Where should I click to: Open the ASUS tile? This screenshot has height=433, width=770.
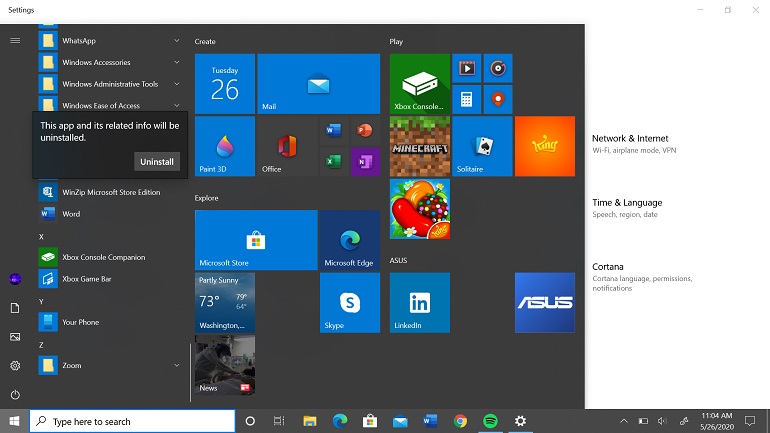click(544, 302)
